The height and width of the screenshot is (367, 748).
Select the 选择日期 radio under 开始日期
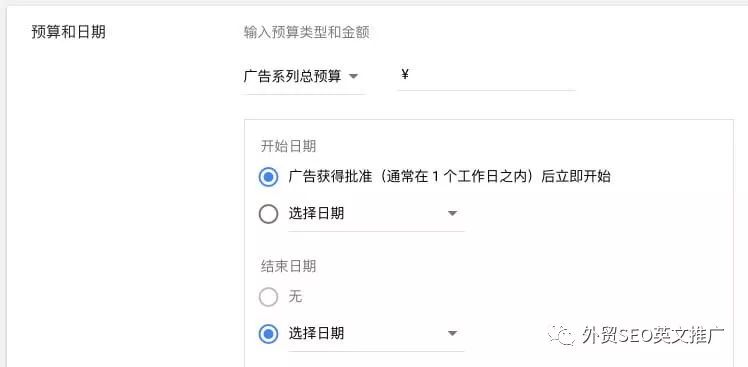268,214
